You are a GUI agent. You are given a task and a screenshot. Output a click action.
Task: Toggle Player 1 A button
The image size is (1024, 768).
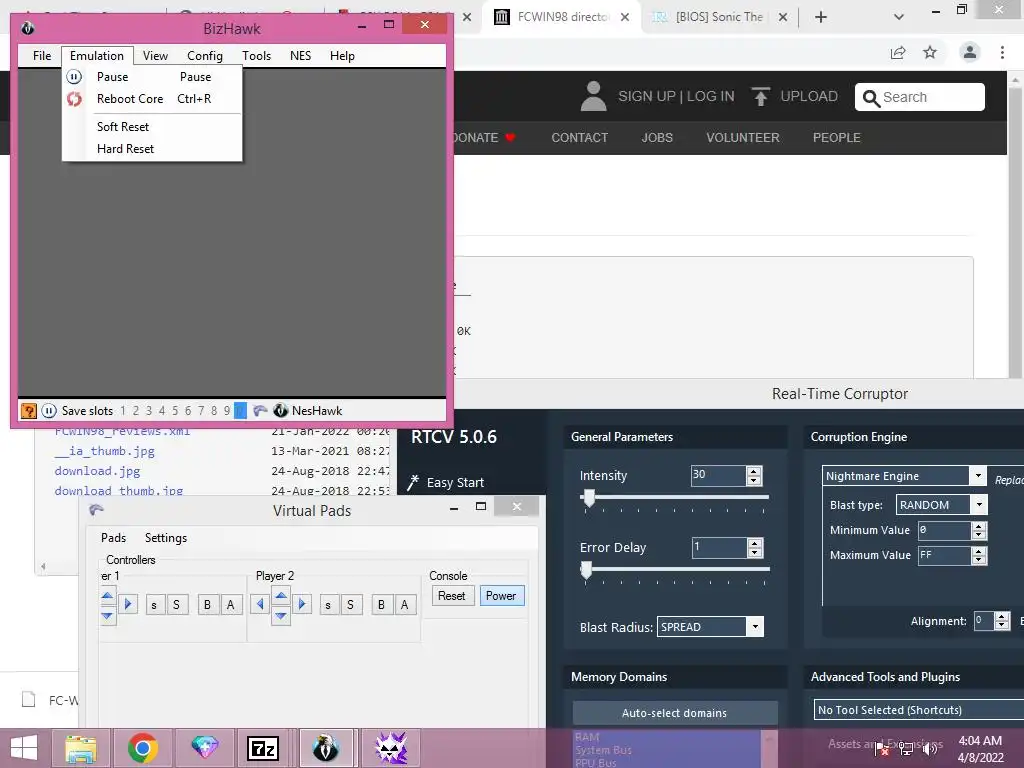click(230, 605)
